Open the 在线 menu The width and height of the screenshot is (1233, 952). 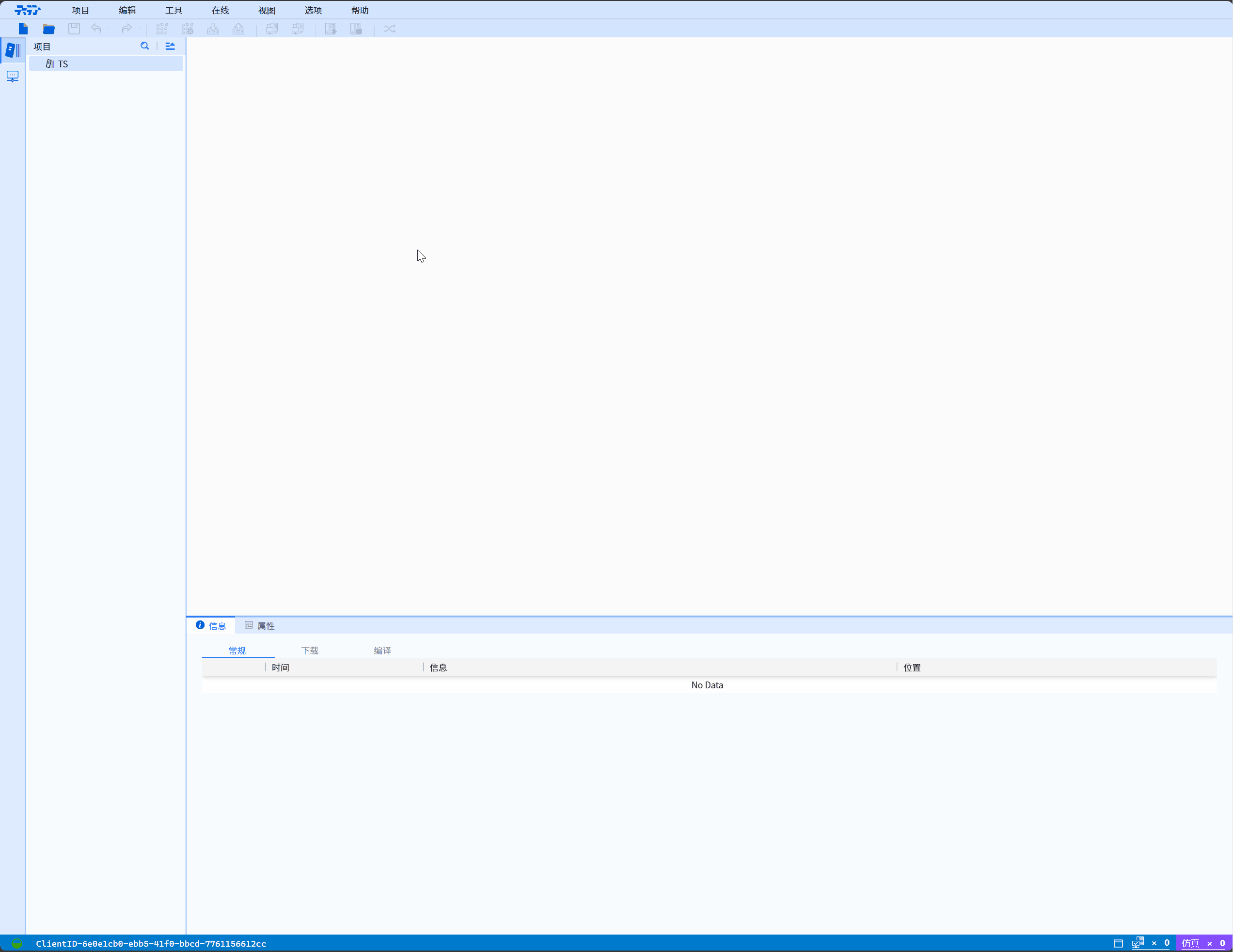point(220,10)
